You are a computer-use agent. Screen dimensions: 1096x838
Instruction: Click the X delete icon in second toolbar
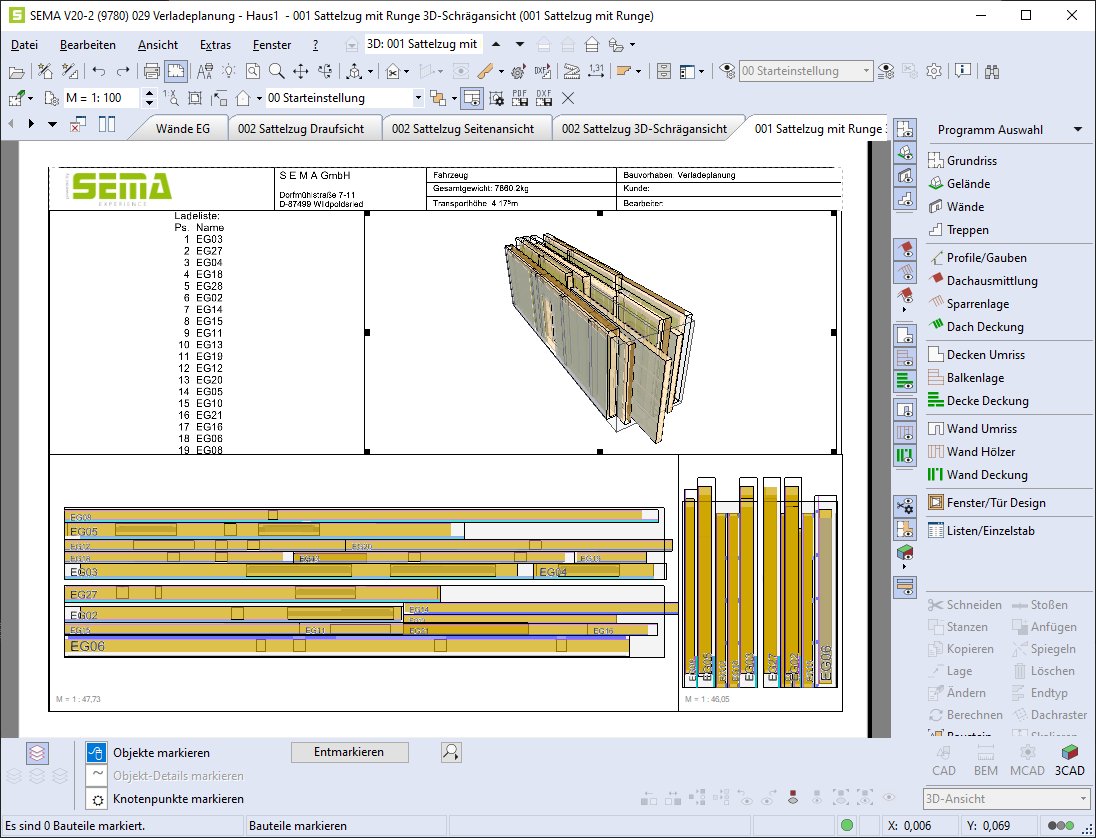(x=568, y=99)
